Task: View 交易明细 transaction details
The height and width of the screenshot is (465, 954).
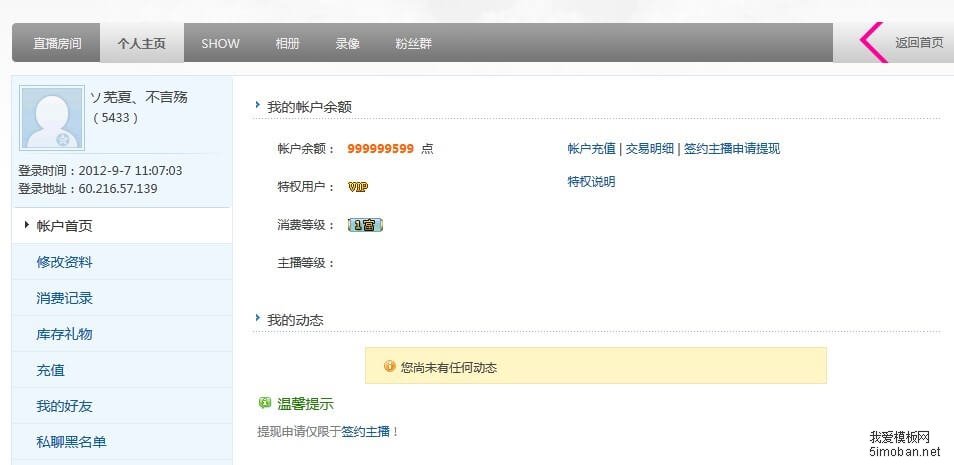Action: 650,149
